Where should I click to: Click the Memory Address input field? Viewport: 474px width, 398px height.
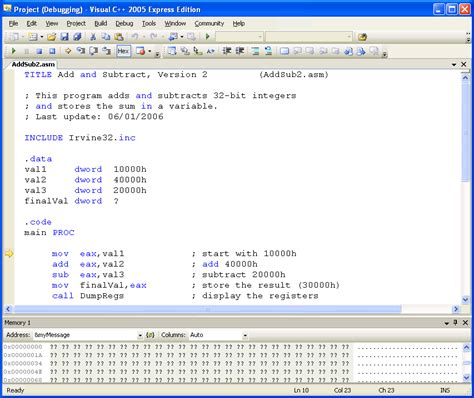click(85, 335)
